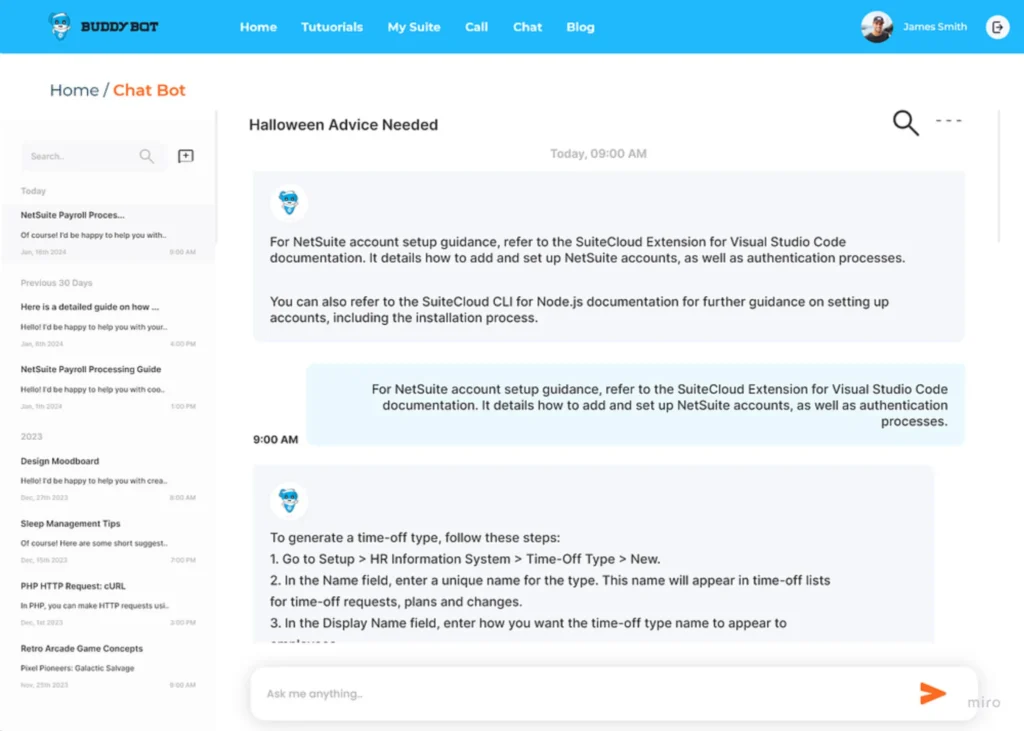The image size is (1024, 731).
Task: Open the three-dots chat options menu
Action: click(x=948, y=121)
